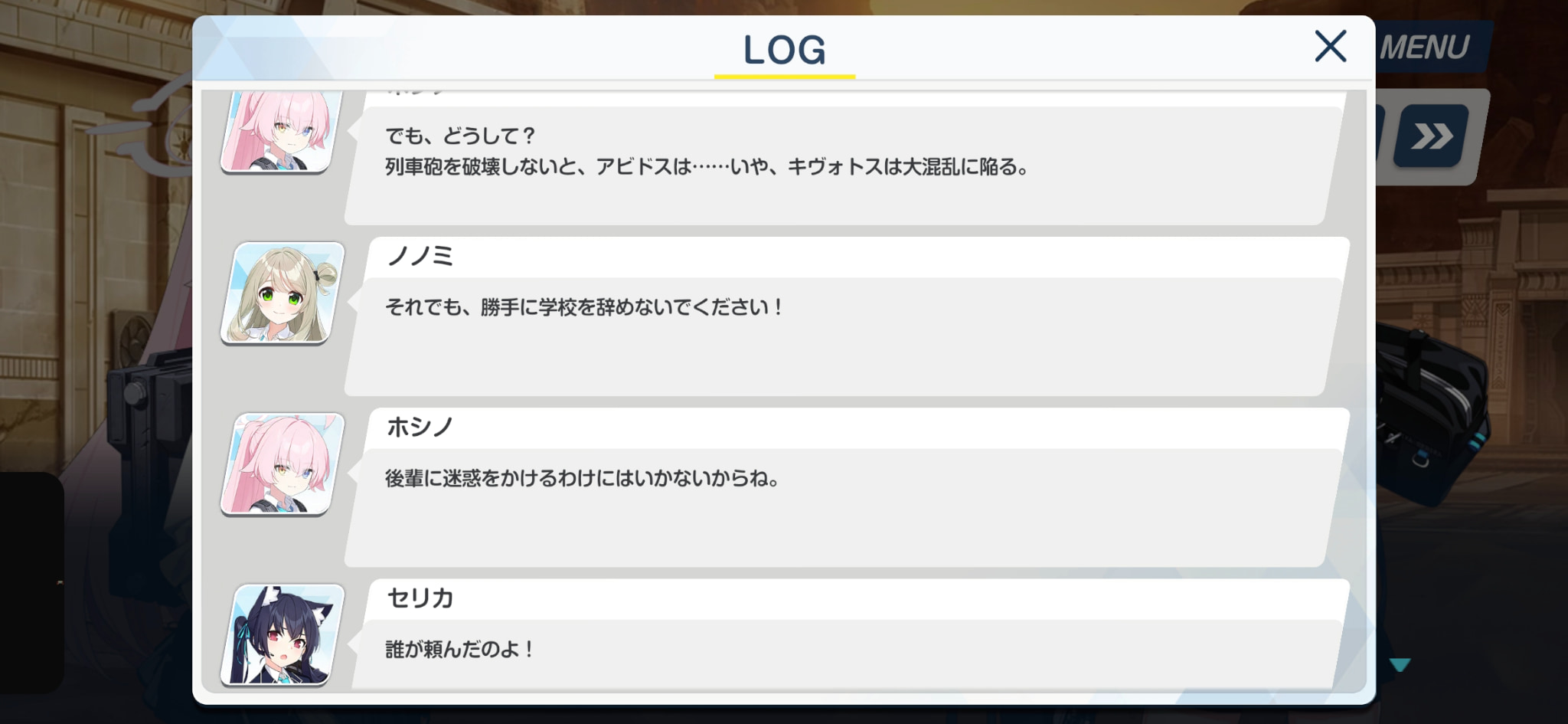Select the セリカ name label
The image size is (1568, 724).
(420, 598)
